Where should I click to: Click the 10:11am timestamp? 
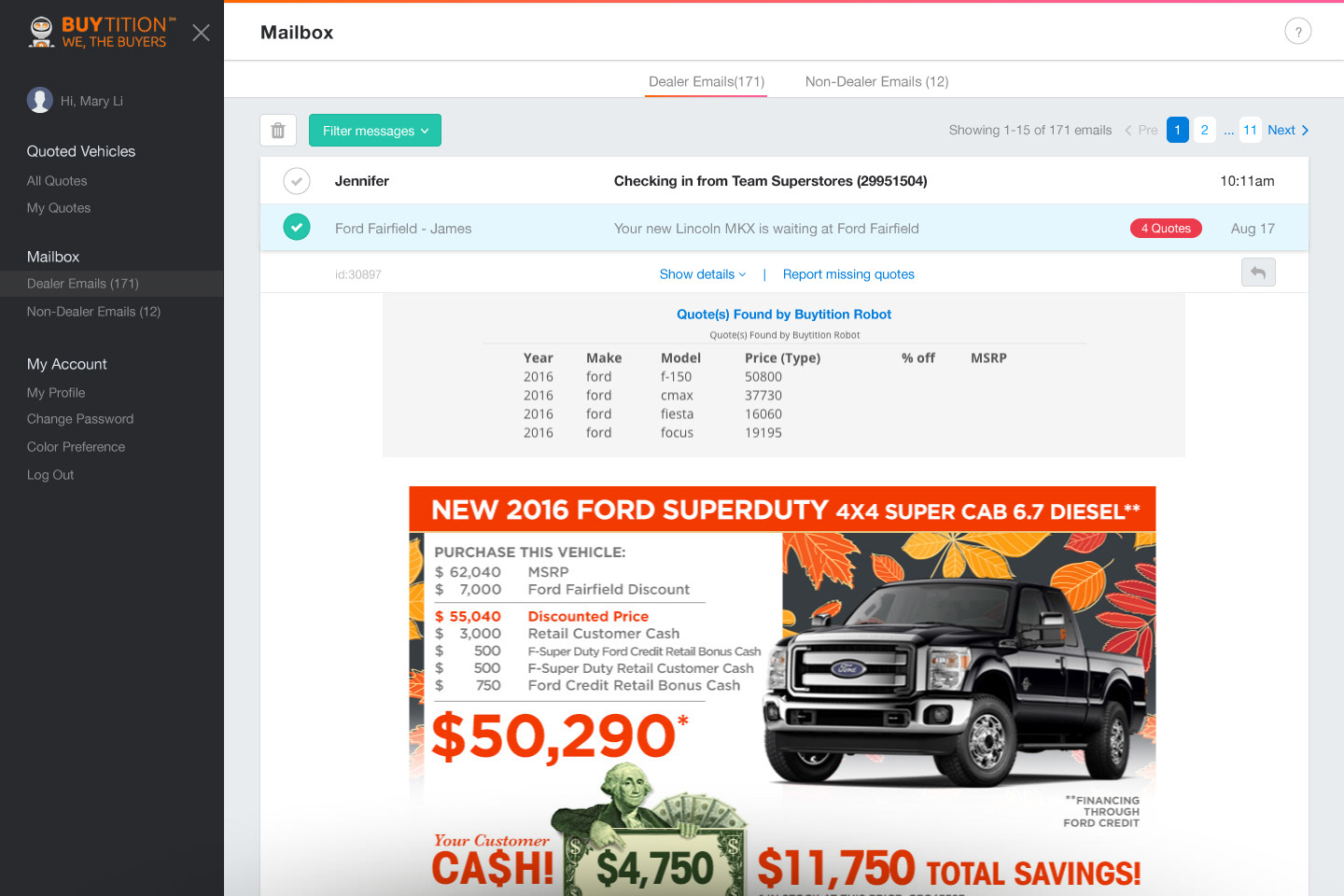coord(1247,181)
